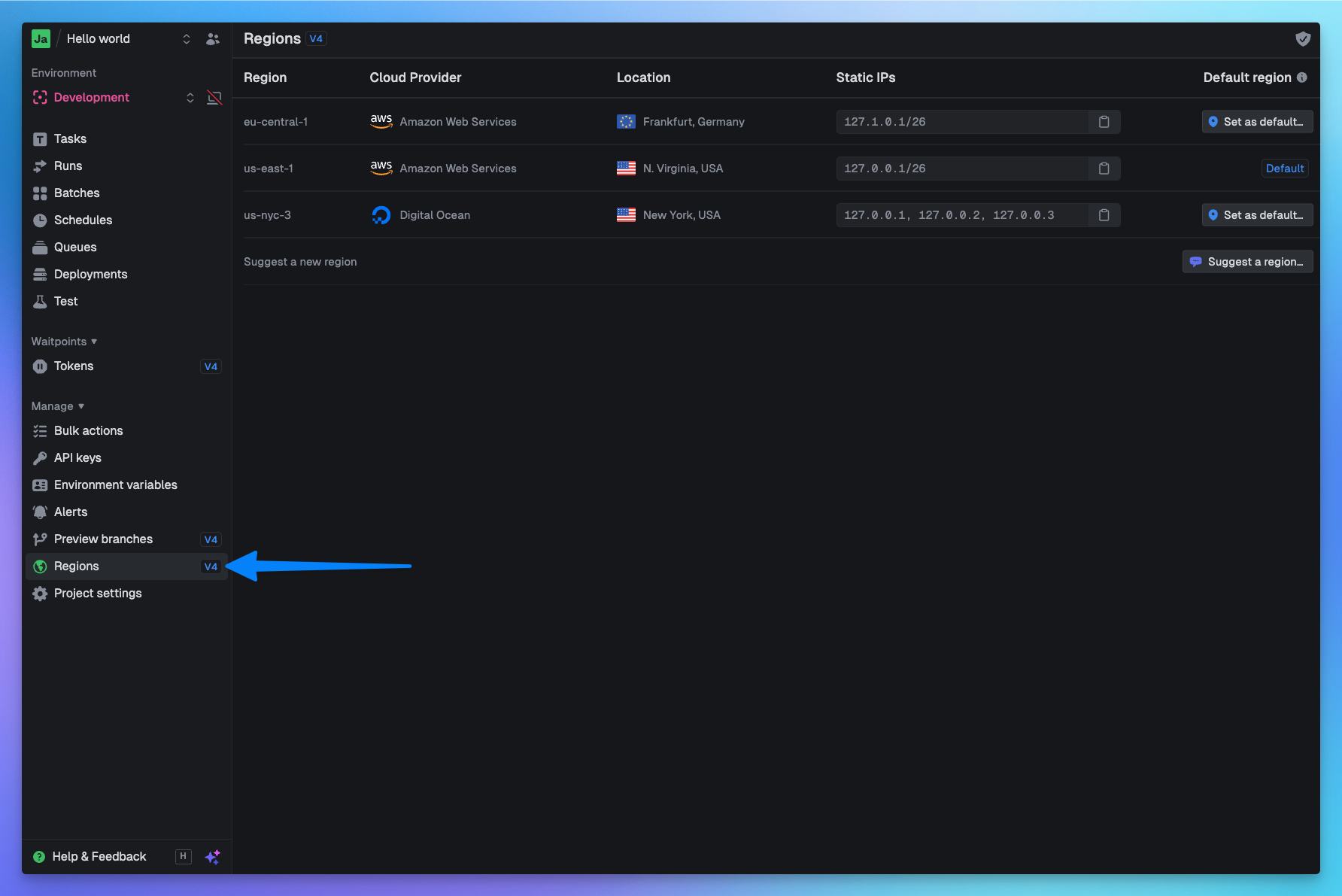Click the AWS logo in eu-central-1 row
This screenshot has width=1342, height=896.
(x=381, y=122)
